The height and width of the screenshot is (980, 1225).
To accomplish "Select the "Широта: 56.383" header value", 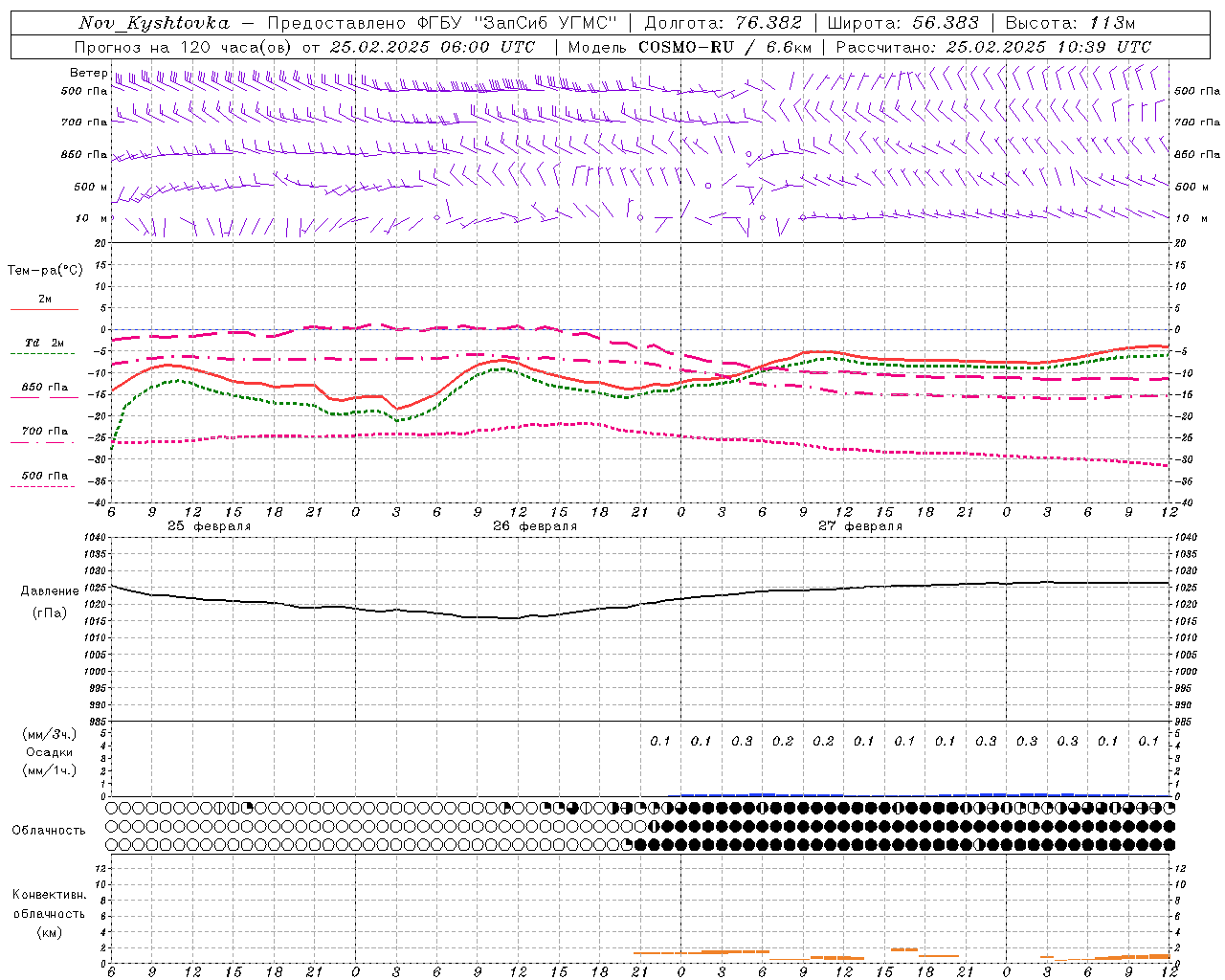I will coord(902,23).
